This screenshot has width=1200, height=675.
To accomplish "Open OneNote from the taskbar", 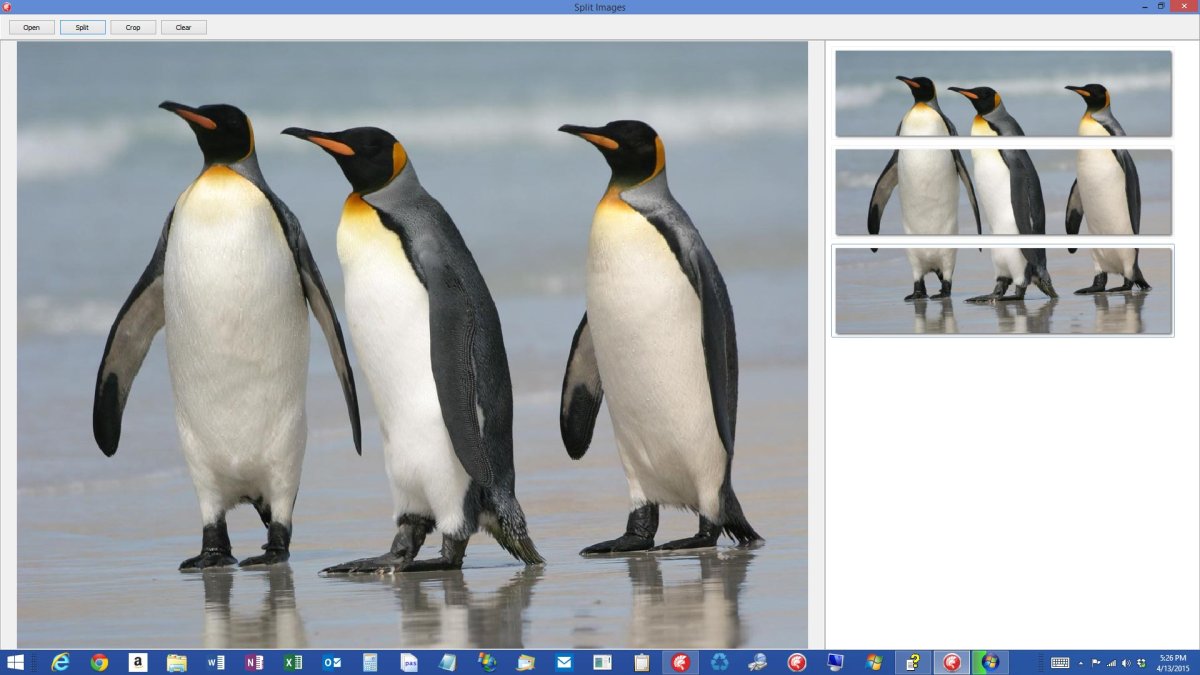I will pos(254,662).
